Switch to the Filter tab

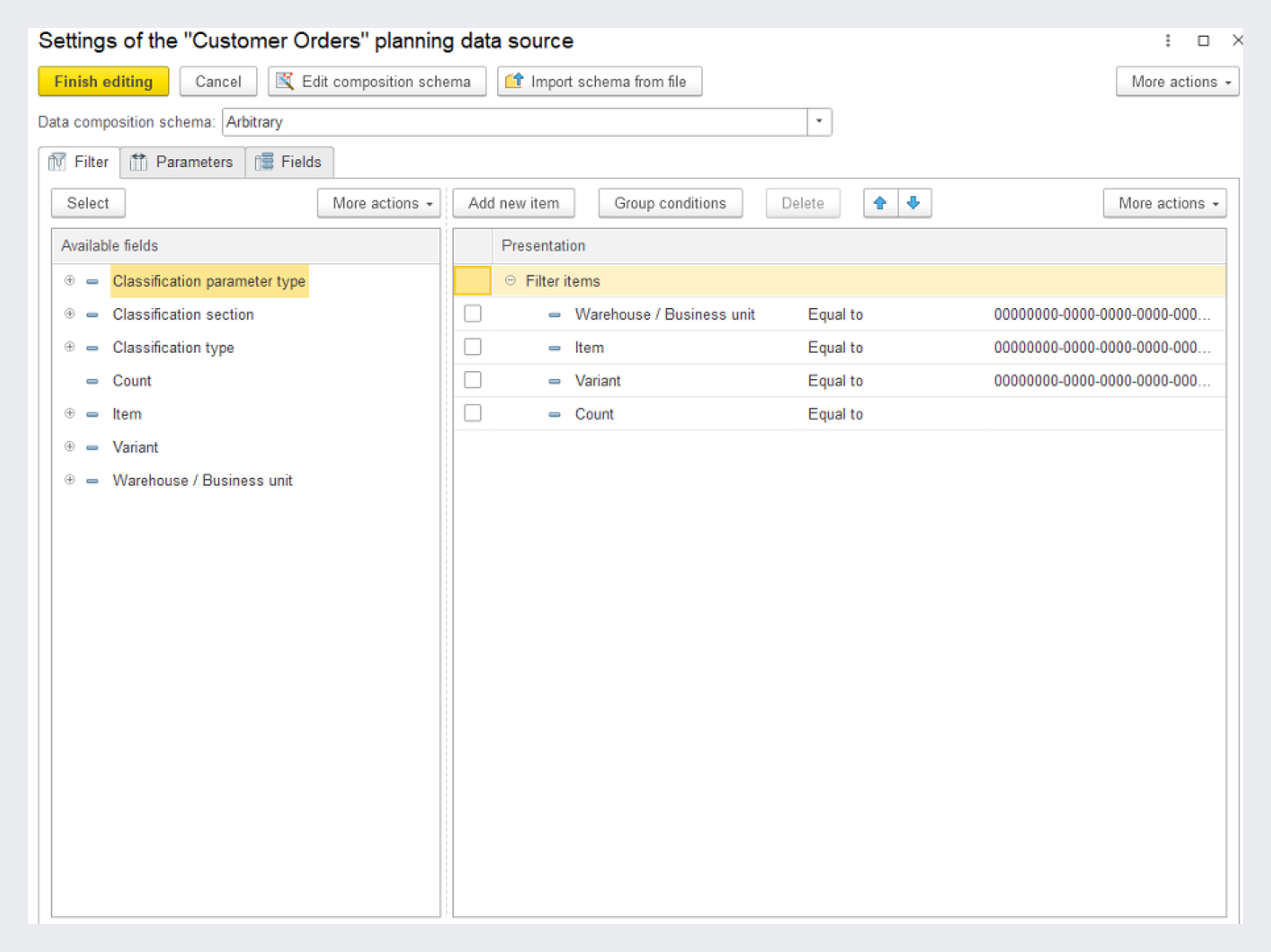coord(81,162)
